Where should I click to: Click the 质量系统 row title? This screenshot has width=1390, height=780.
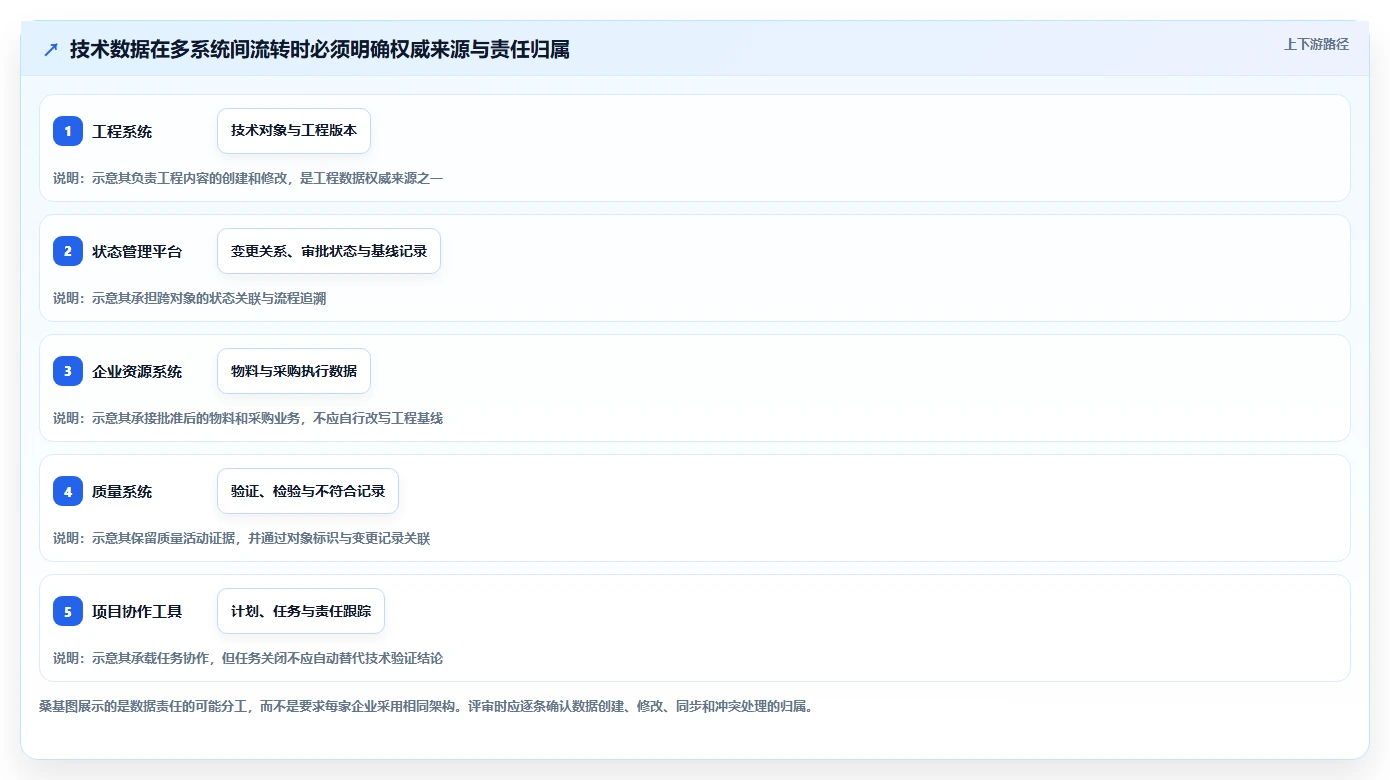pos(122,491)
